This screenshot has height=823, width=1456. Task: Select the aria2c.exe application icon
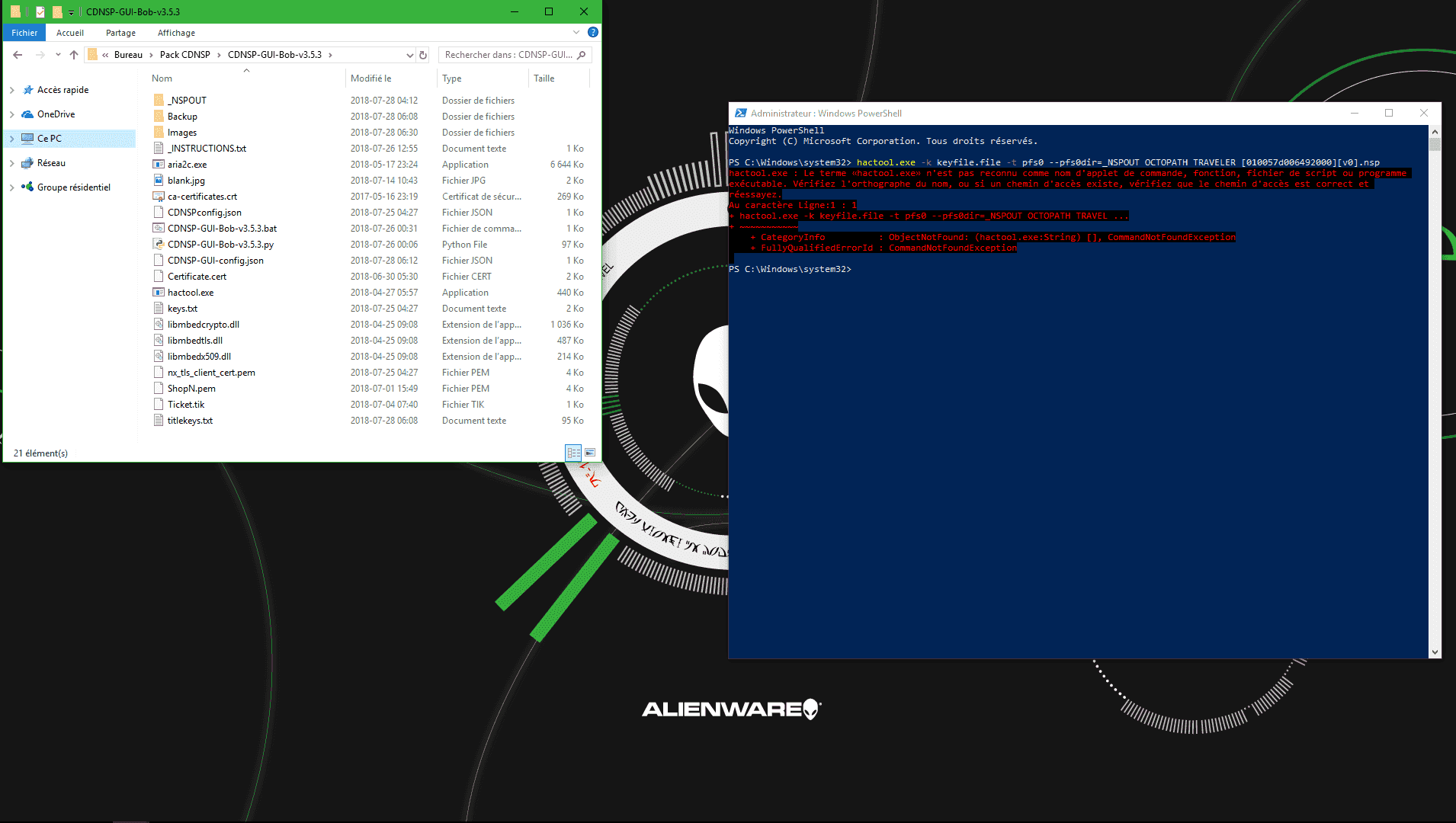point(159,164)
